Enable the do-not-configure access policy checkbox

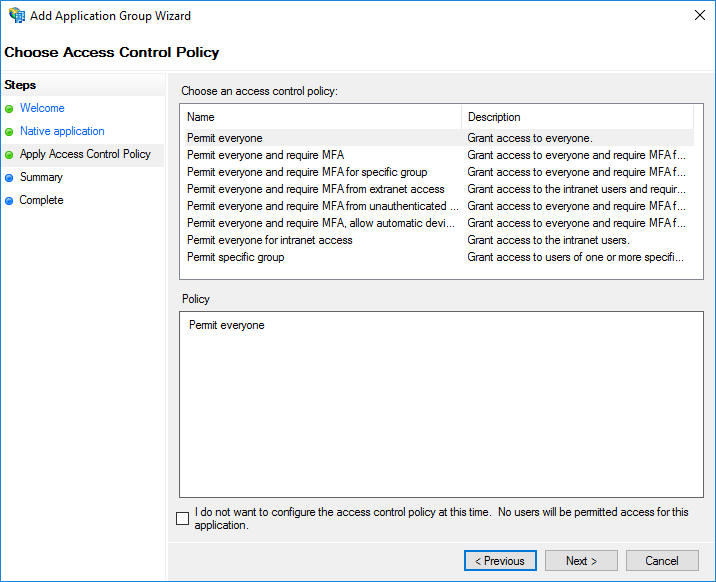[x=182, y=518]
